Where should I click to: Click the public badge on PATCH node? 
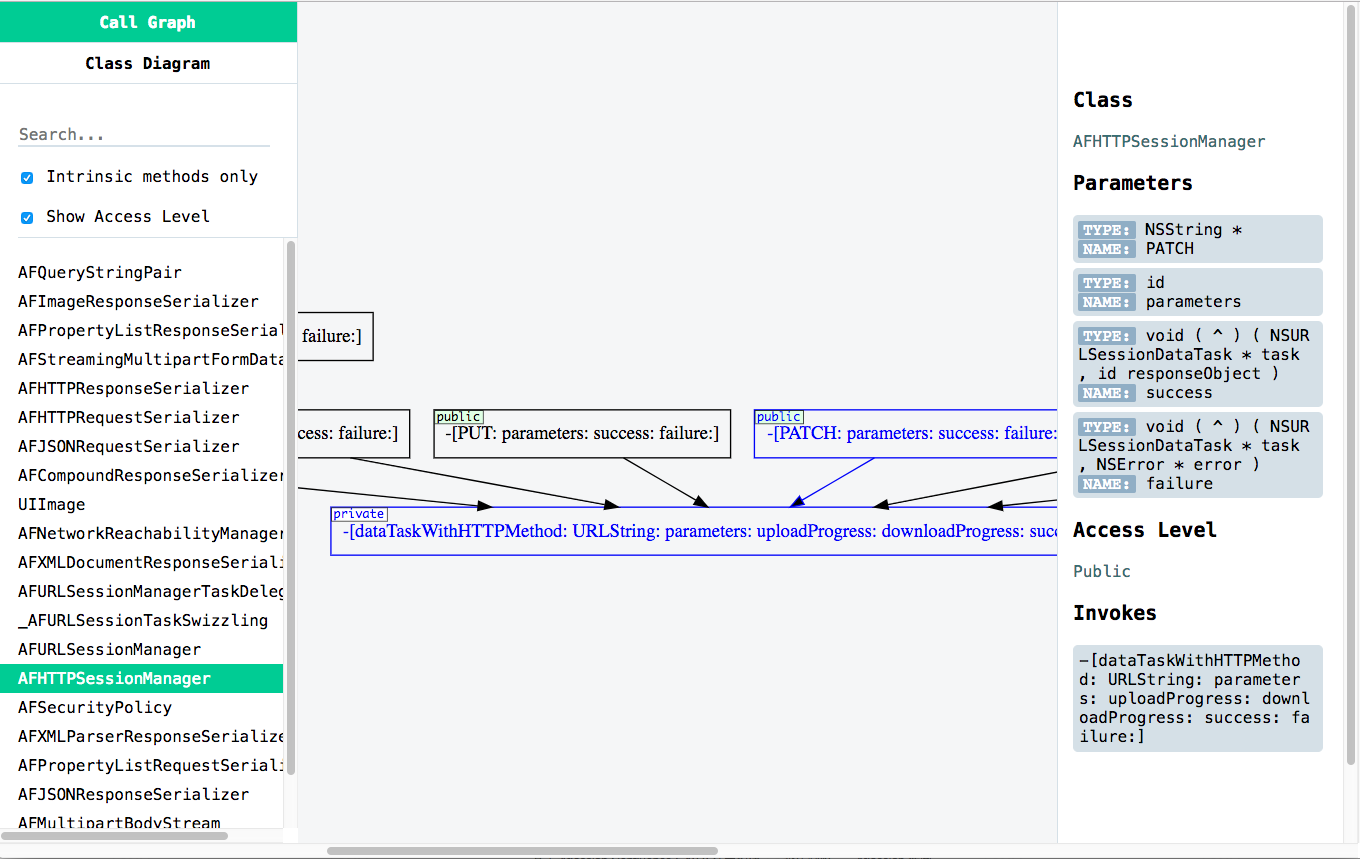(x=779, y=416)
